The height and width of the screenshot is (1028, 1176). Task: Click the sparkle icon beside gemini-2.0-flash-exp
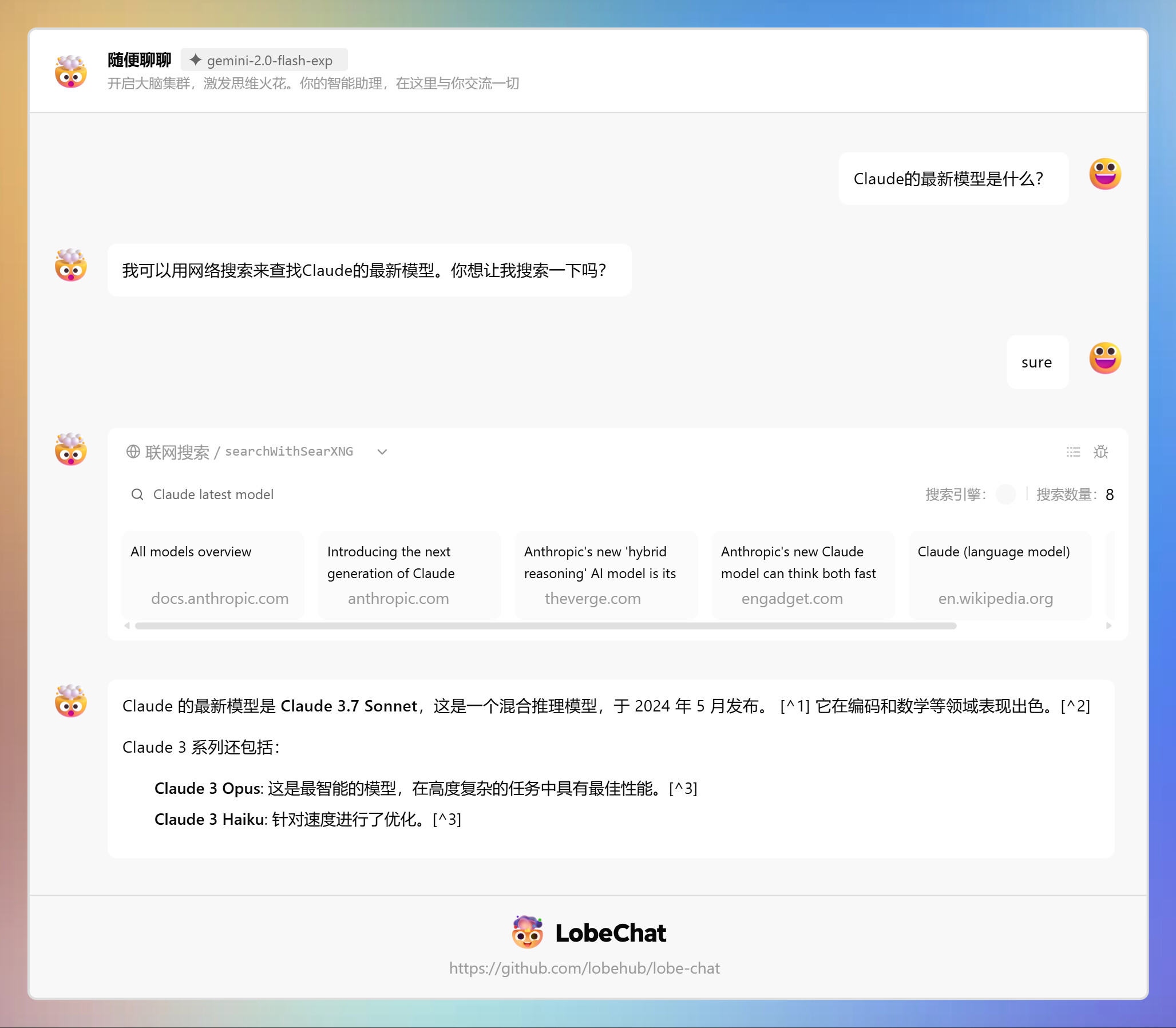[x=196, y=60]
